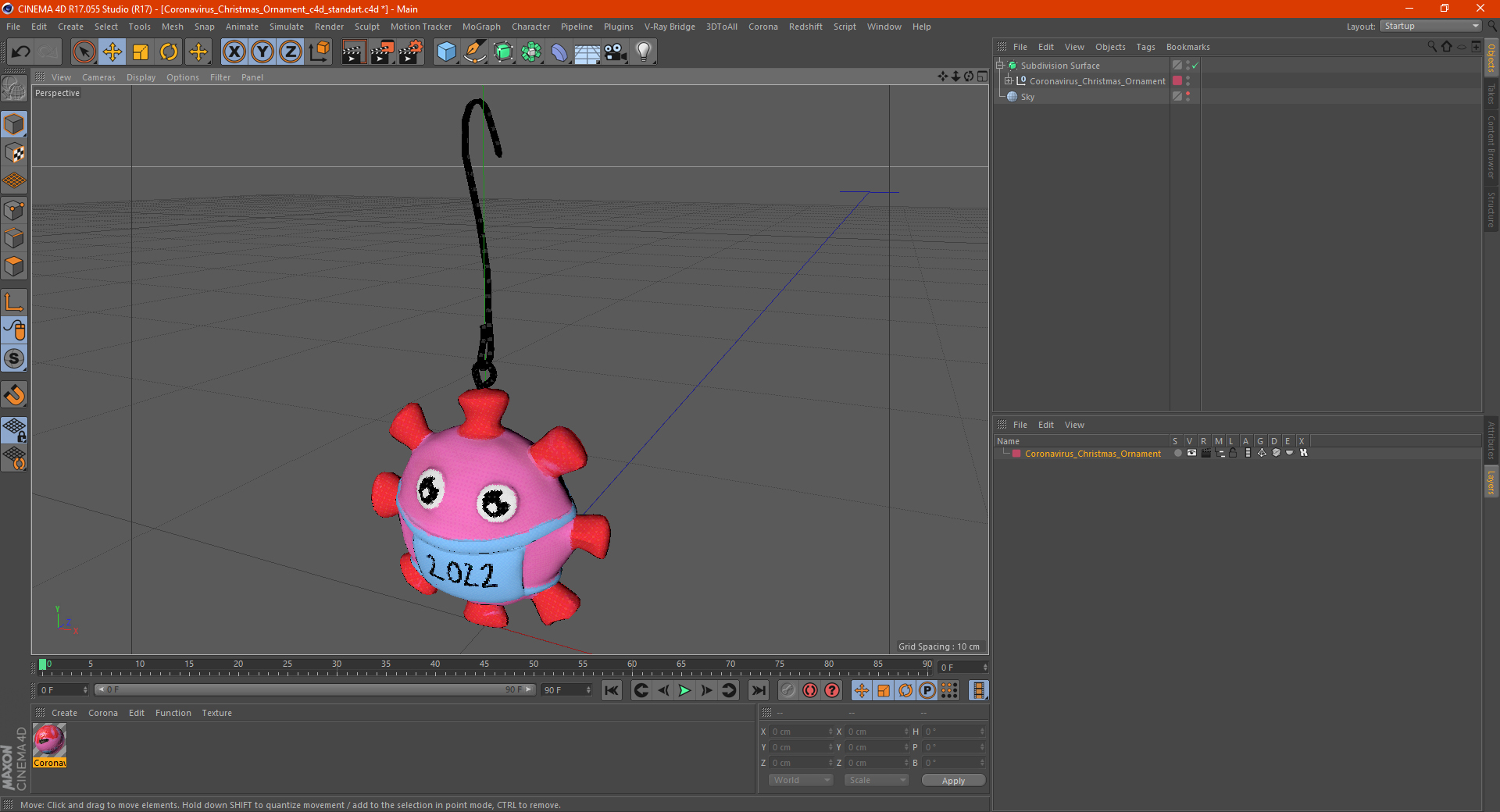This screenshot has height=812, width=1500.
Task: Click the Workplane lock icon
Action: tap(14, 429)
